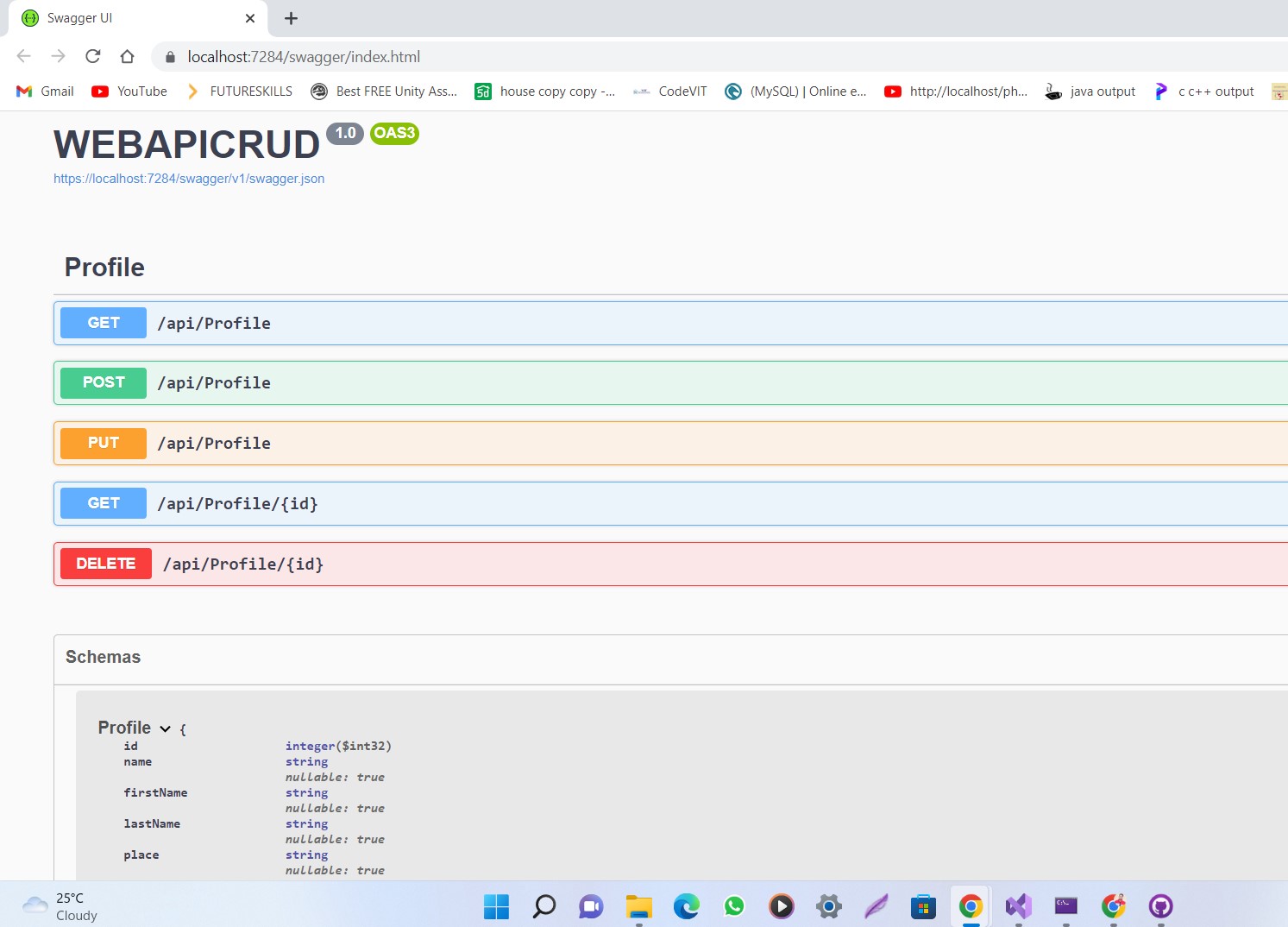Open the YouTube bookmark
Screen dimensions: 1288x927
tap(130, 91)
